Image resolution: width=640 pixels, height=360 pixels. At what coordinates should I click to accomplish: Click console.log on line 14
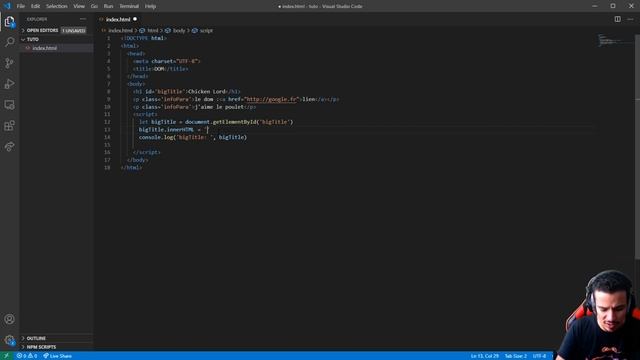point(156,137)
